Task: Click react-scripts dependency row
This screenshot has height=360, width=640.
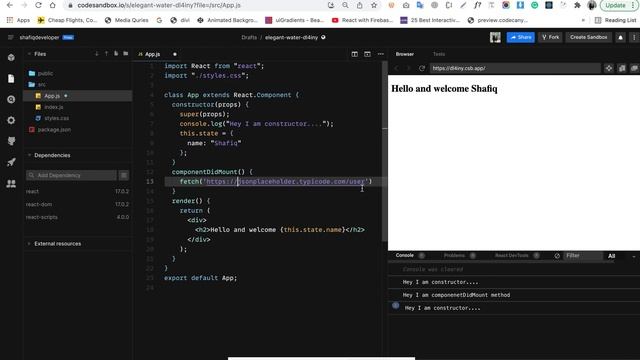Action: tap(78, 217)
